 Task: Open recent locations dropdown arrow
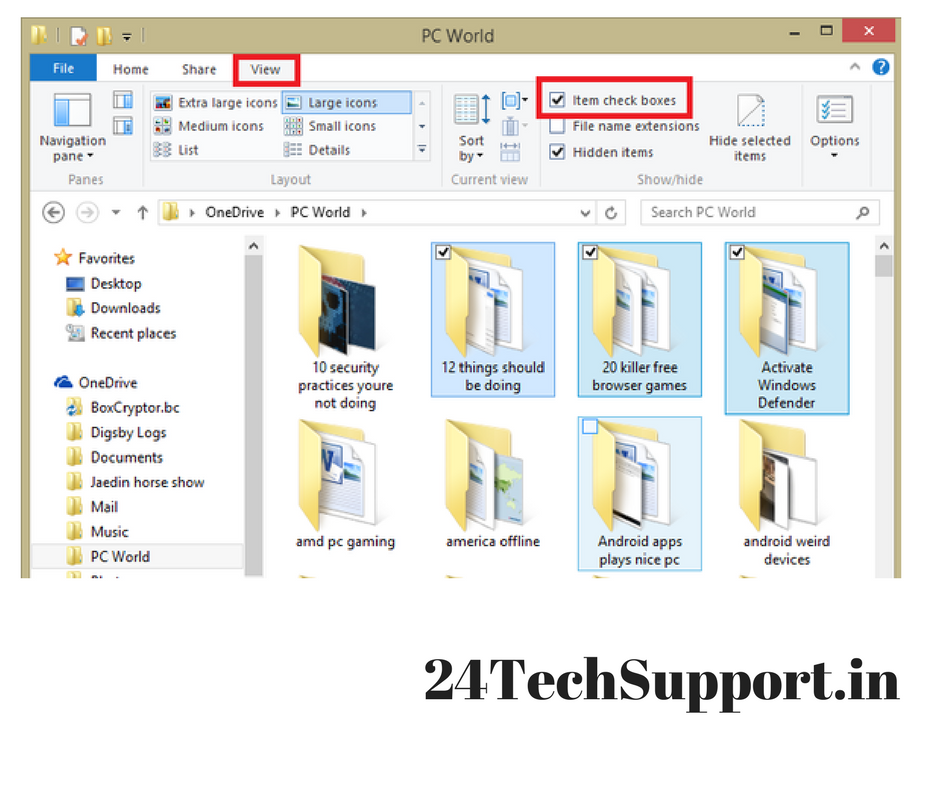tap(116, 213)
